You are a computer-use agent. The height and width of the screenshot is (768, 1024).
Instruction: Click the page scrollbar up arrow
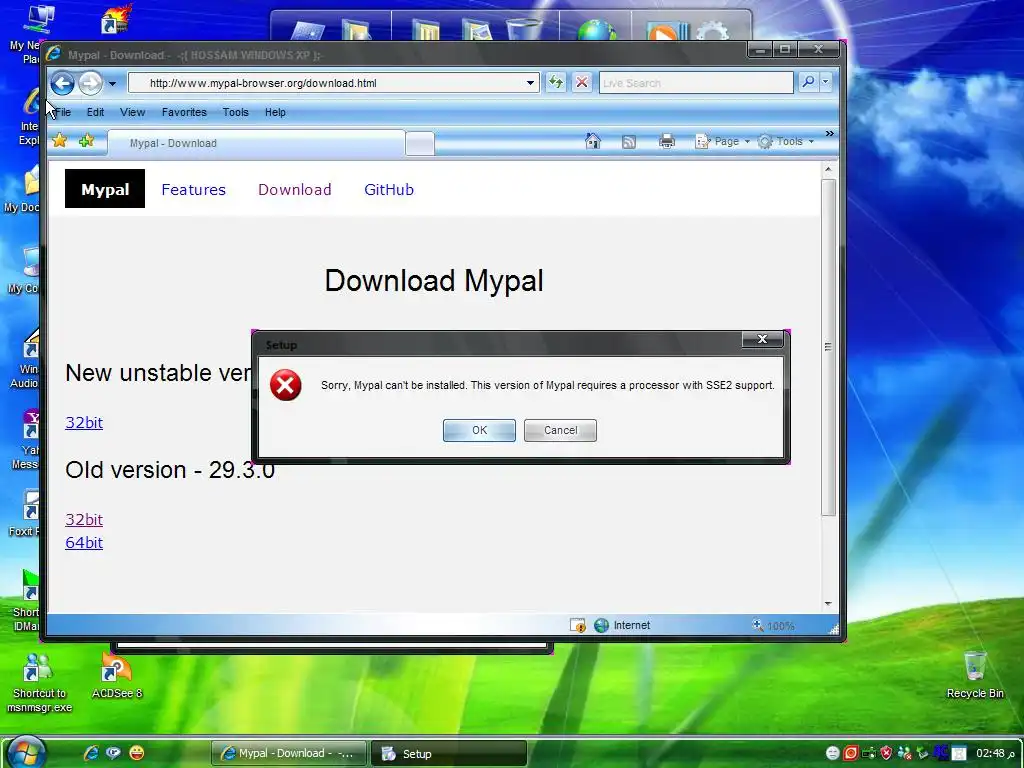coord(828,170)
